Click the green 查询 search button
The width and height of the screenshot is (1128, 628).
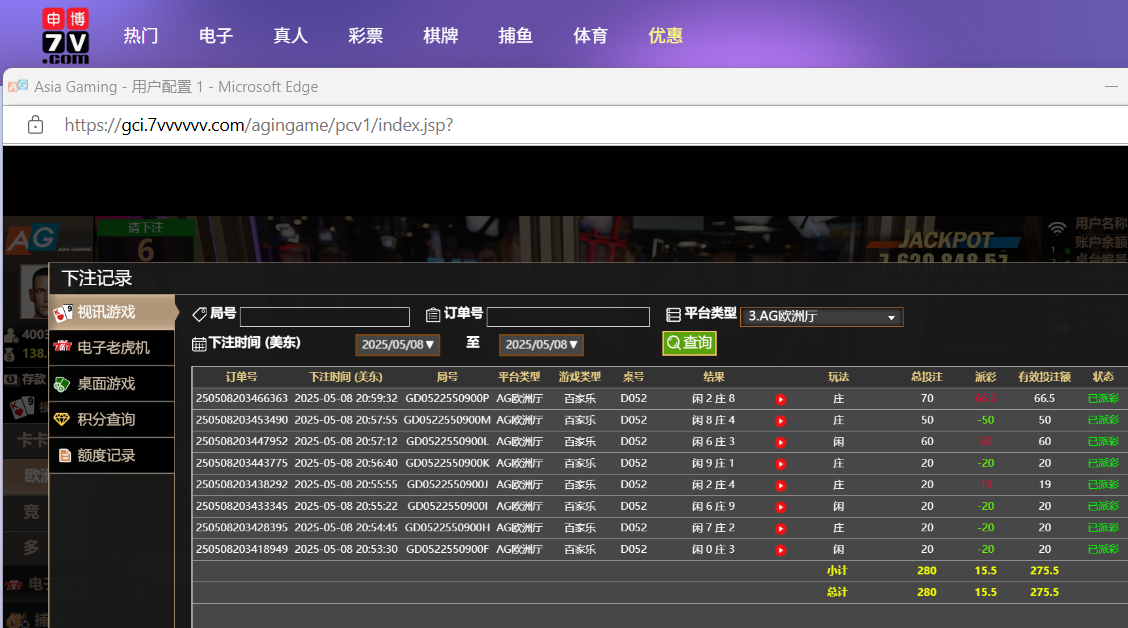[689, 343]
